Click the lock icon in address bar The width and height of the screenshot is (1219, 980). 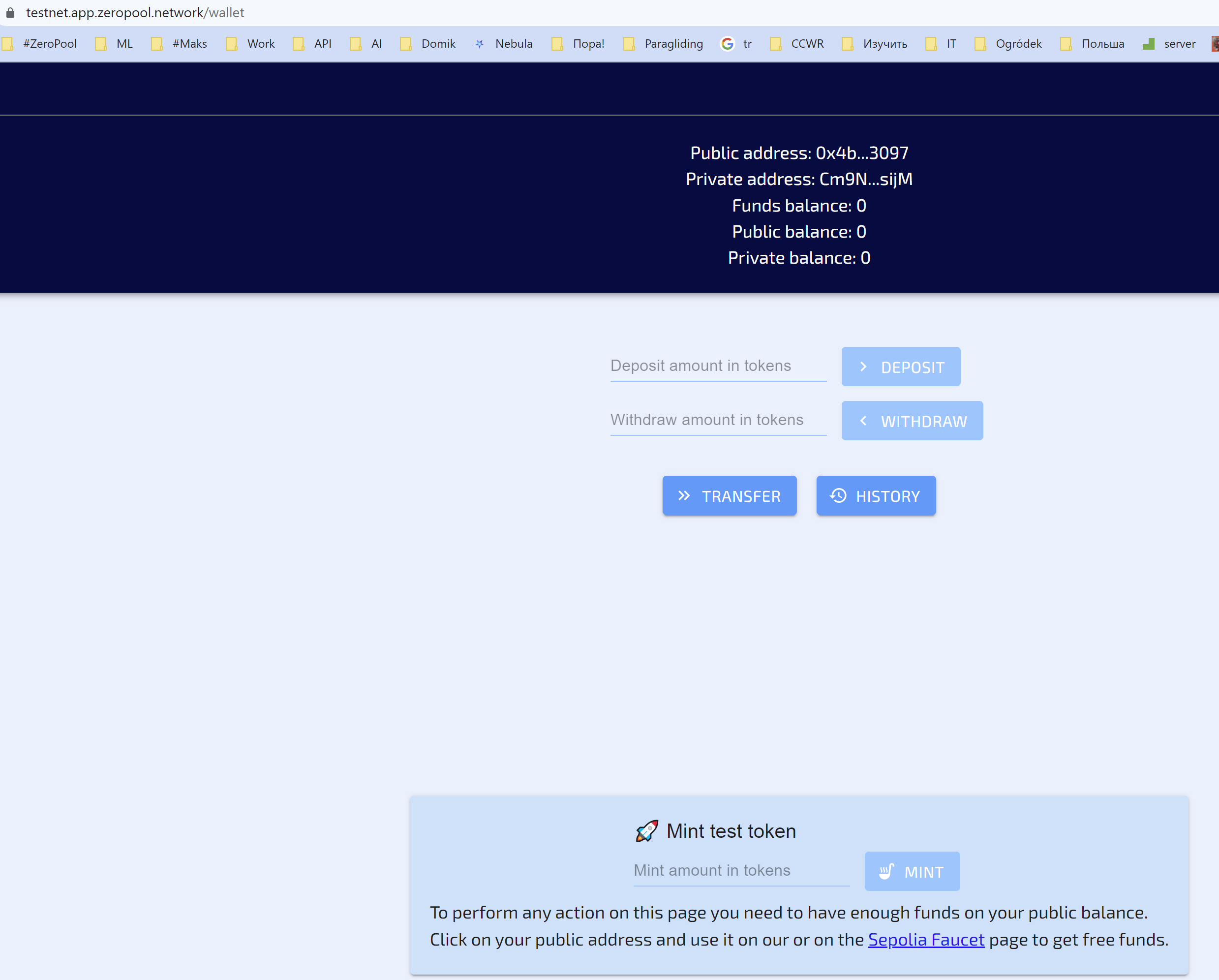pyautogui.click(x=10, y=12)
